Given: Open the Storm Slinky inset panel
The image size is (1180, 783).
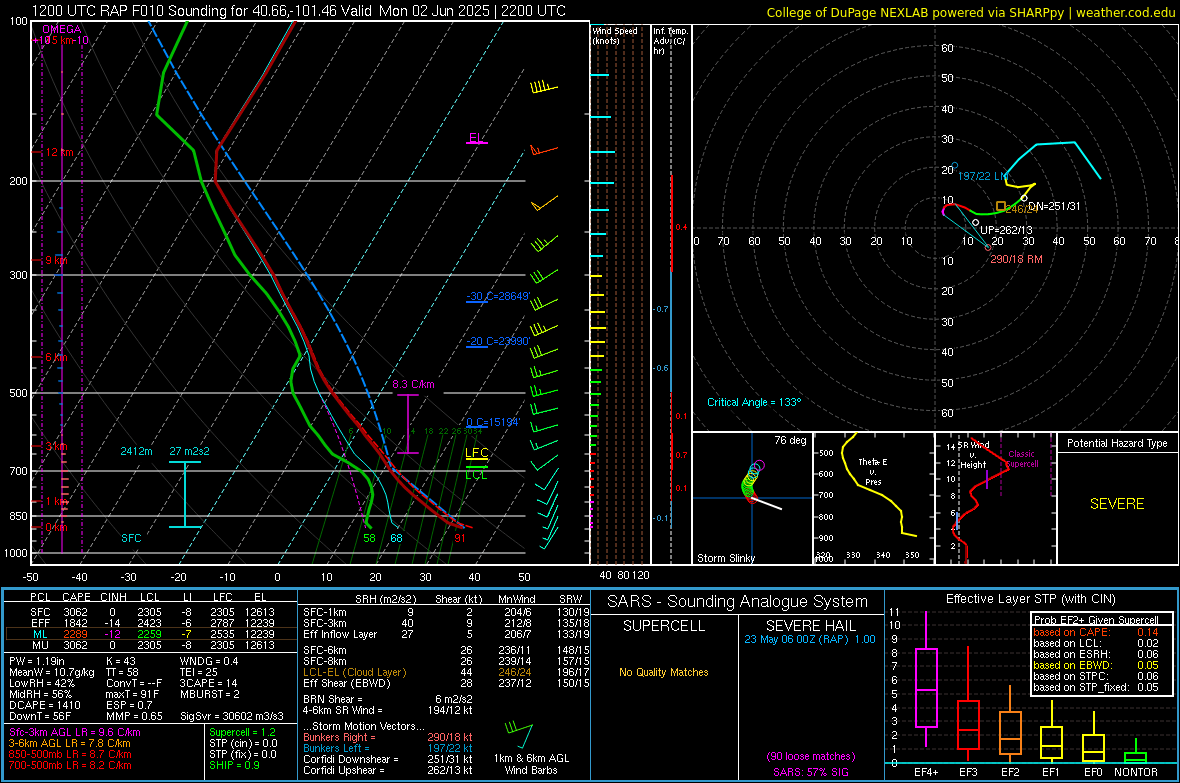Looking at the screenshot, I should click(x=752, y=498).
